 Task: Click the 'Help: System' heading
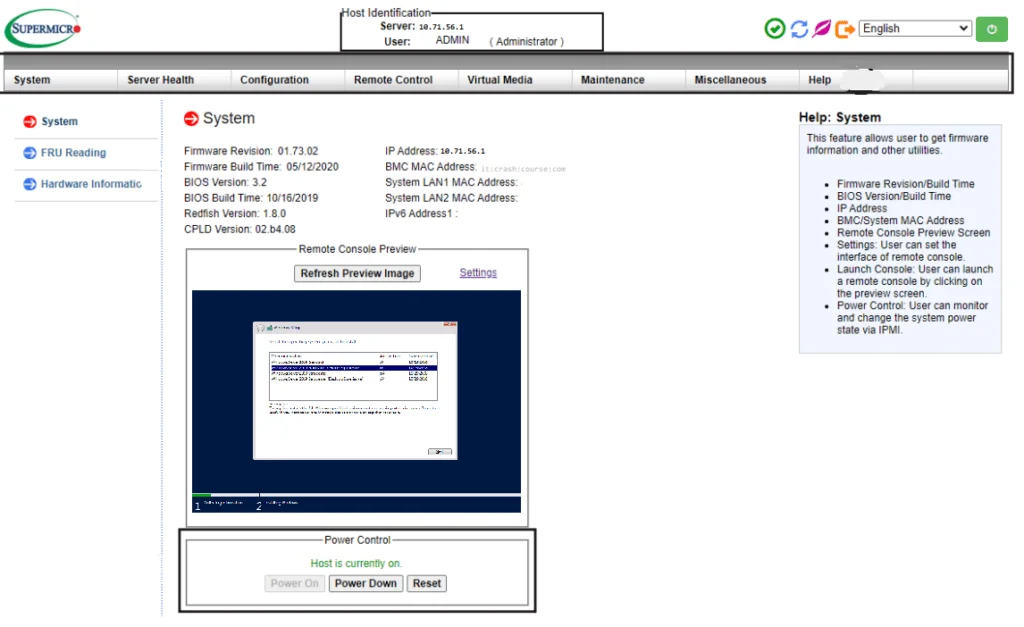(840, 118)
